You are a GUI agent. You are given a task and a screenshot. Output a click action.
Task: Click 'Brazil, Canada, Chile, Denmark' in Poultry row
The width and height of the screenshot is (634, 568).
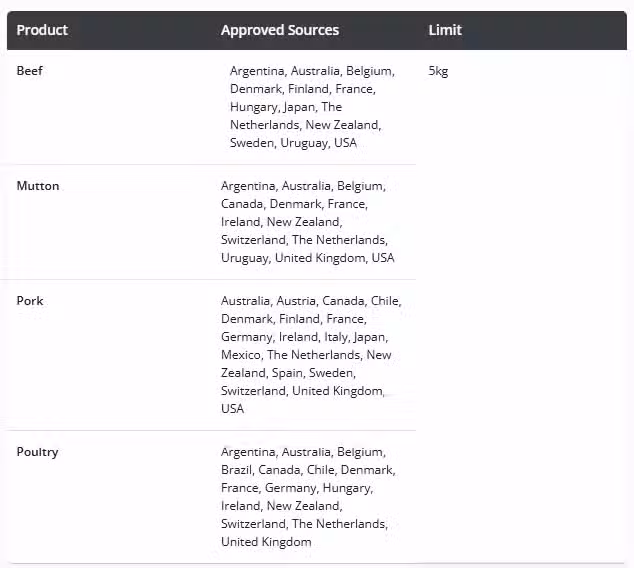[308, 470]
